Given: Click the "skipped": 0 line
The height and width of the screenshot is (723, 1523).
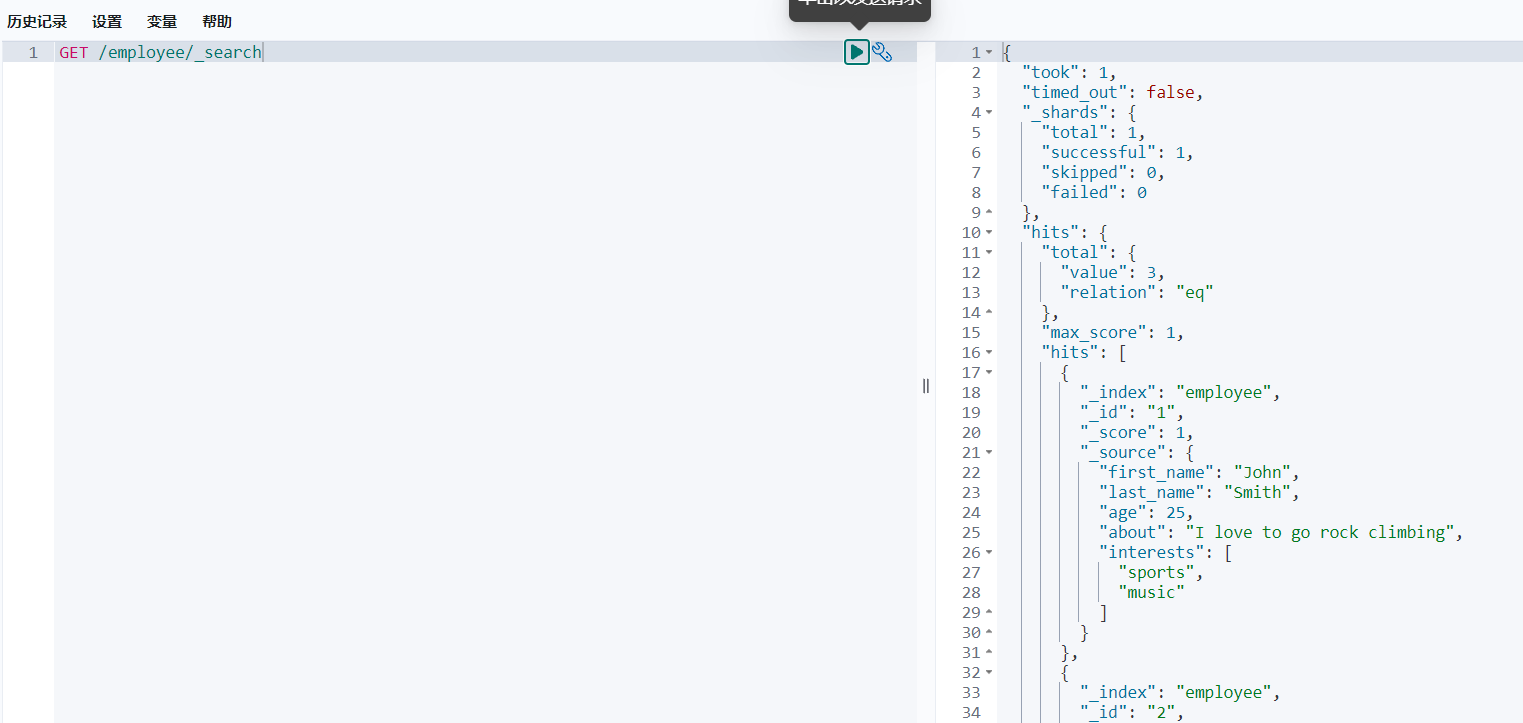Looking at the screenshot, I should coord(1103,172).
